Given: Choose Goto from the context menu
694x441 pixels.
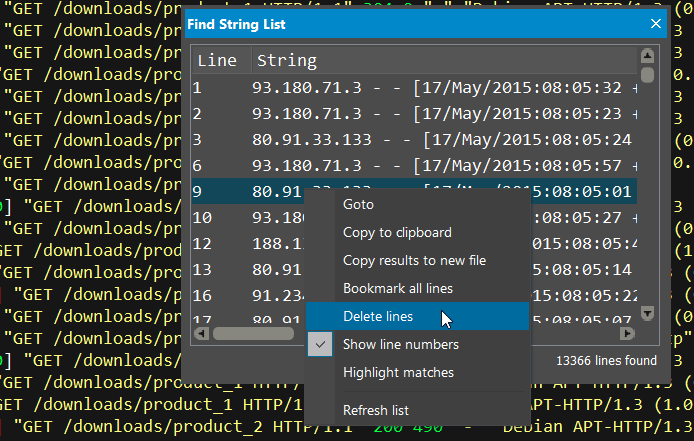Looking at the screenshot, I should tap(417, 205).
